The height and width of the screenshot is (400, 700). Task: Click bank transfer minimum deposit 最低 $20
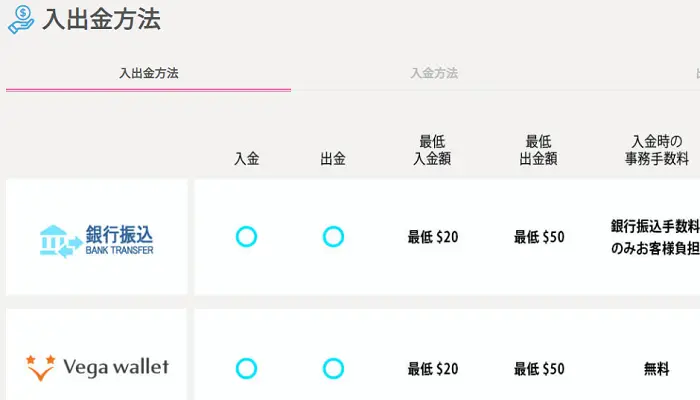[432, 238]
